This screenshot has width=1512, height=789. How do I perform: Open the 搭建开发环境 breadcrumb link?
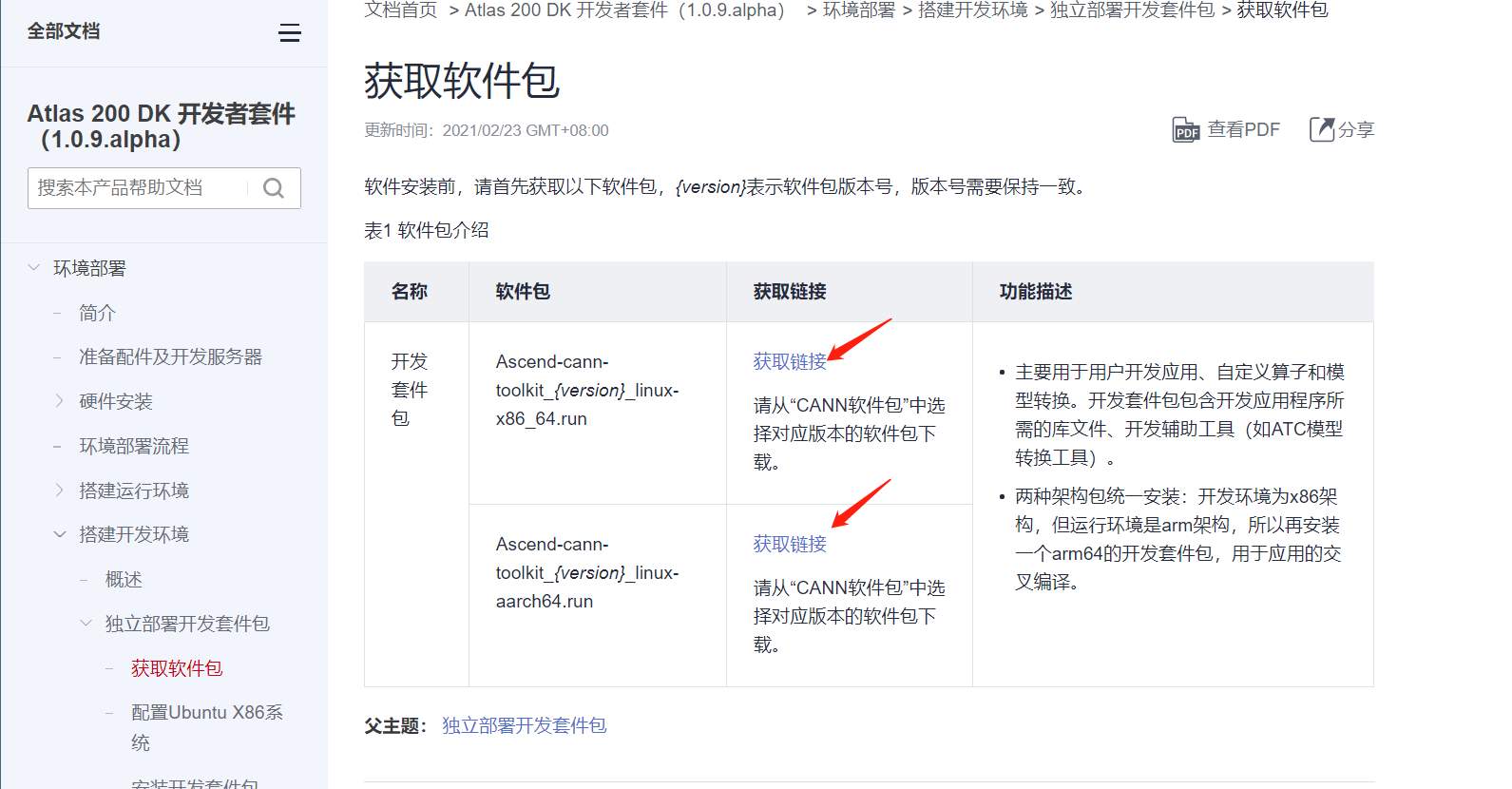click(x=973, y=10)
